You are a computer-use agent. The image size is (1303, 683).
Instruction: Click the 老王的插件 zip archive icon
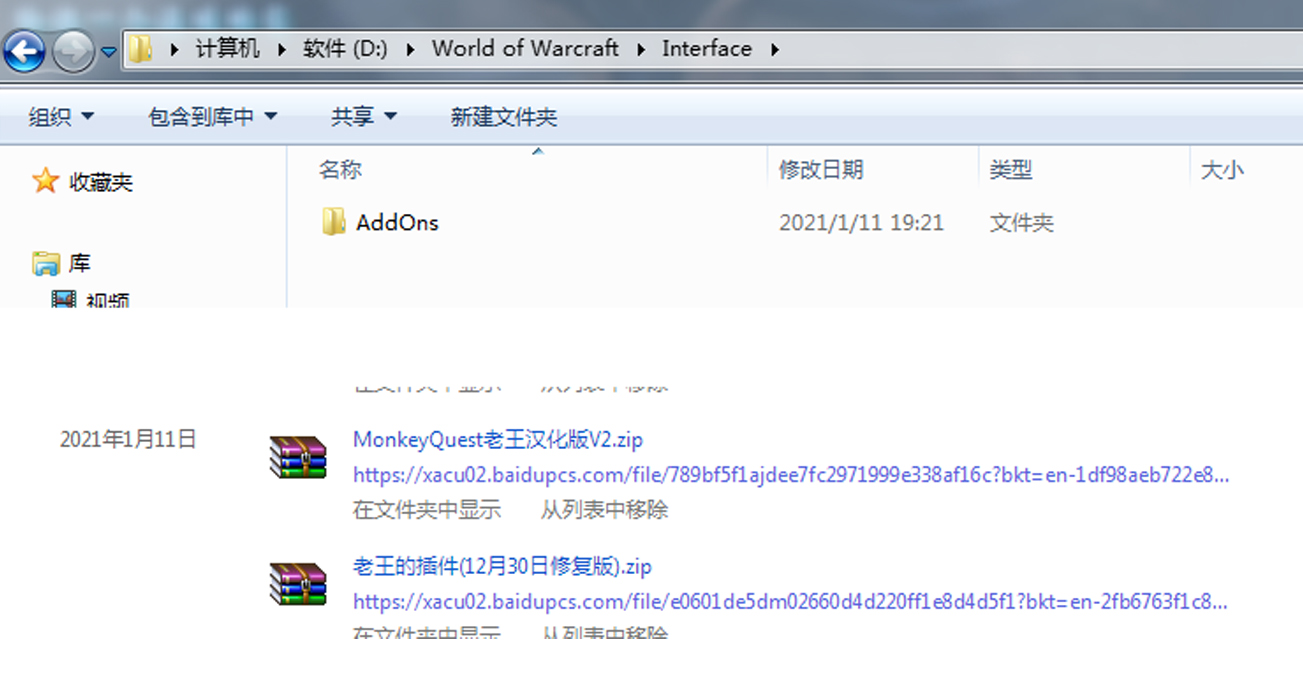[x=298, y=584]
